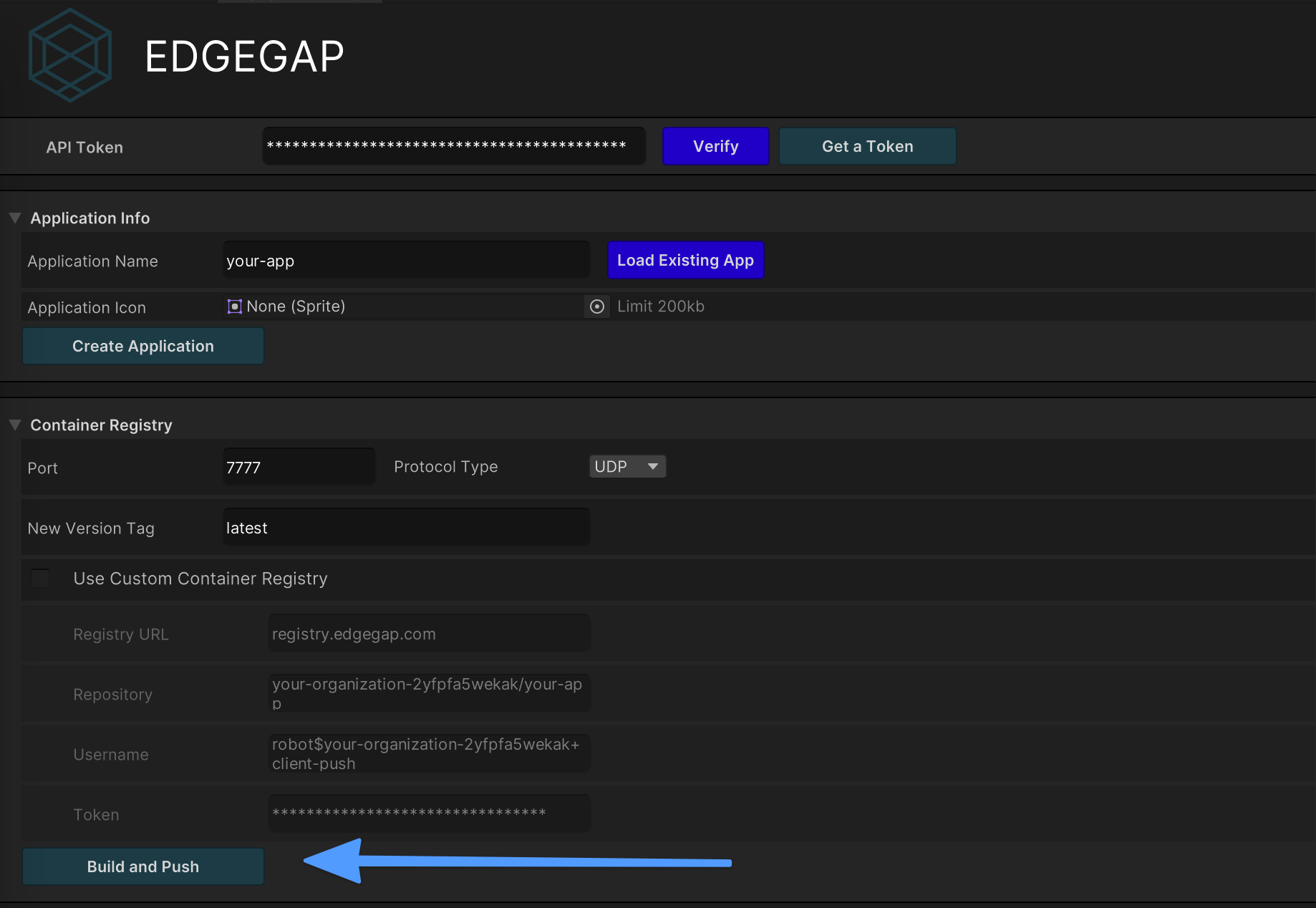Open the sprite object picker circle icon
This screenshot has width=1316, height=908.
(596, 306)
